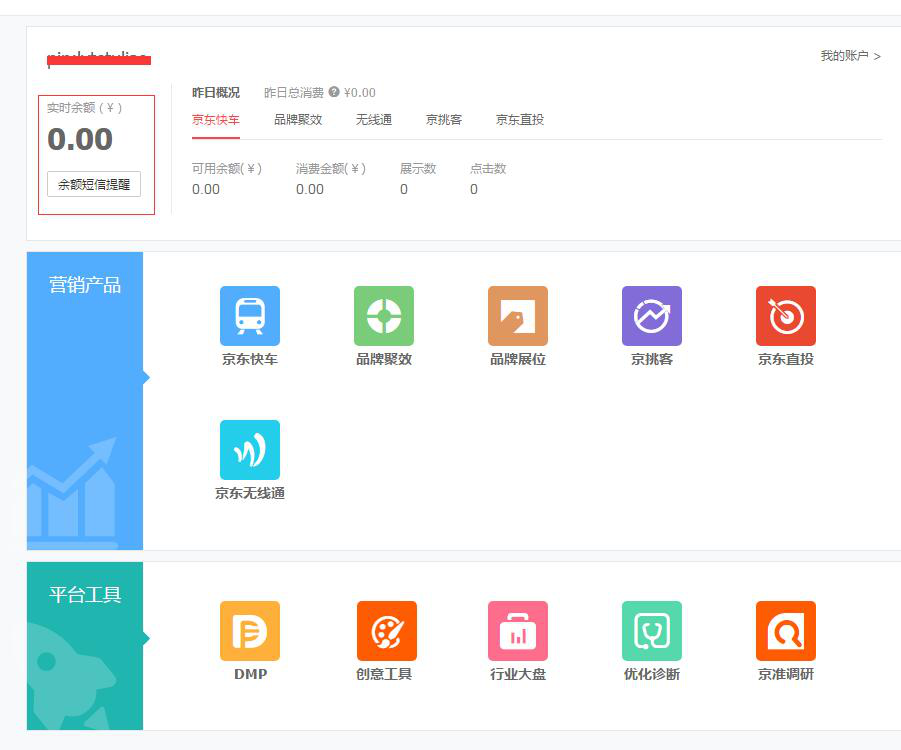The height and width of the screenshot is (750, 901).
Task: Click the green 品牌聚效 icon
Action: pos(384,316)
